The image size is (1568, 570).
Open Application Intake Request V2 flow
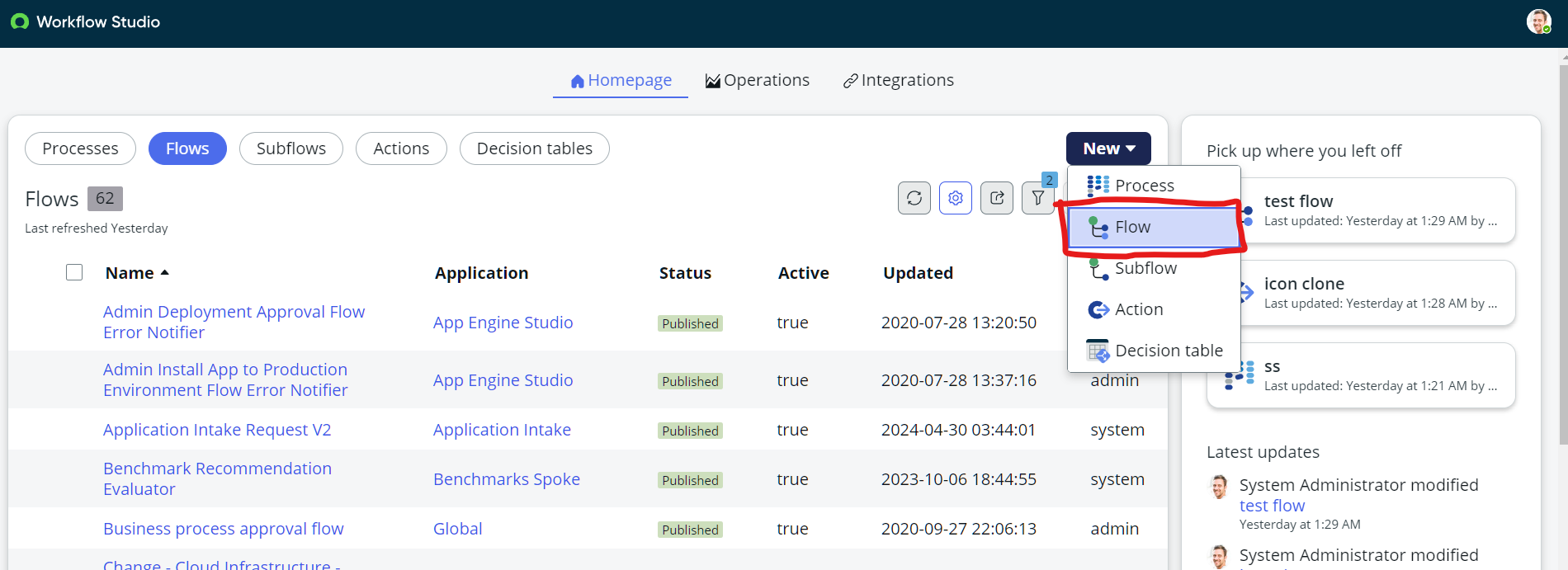pos(217,430)
